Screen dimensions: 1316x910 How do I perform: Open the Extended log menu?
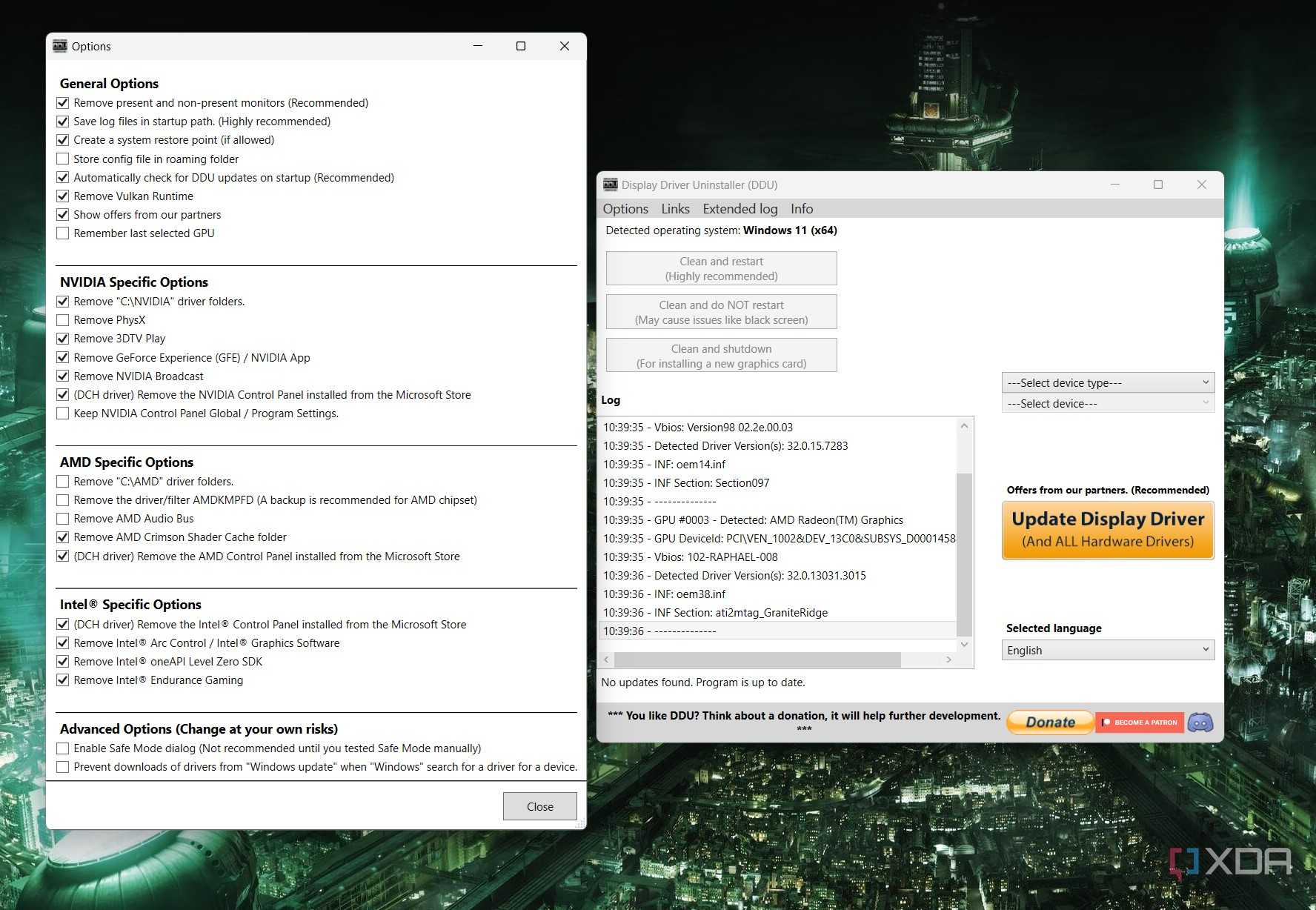(740, 209)
